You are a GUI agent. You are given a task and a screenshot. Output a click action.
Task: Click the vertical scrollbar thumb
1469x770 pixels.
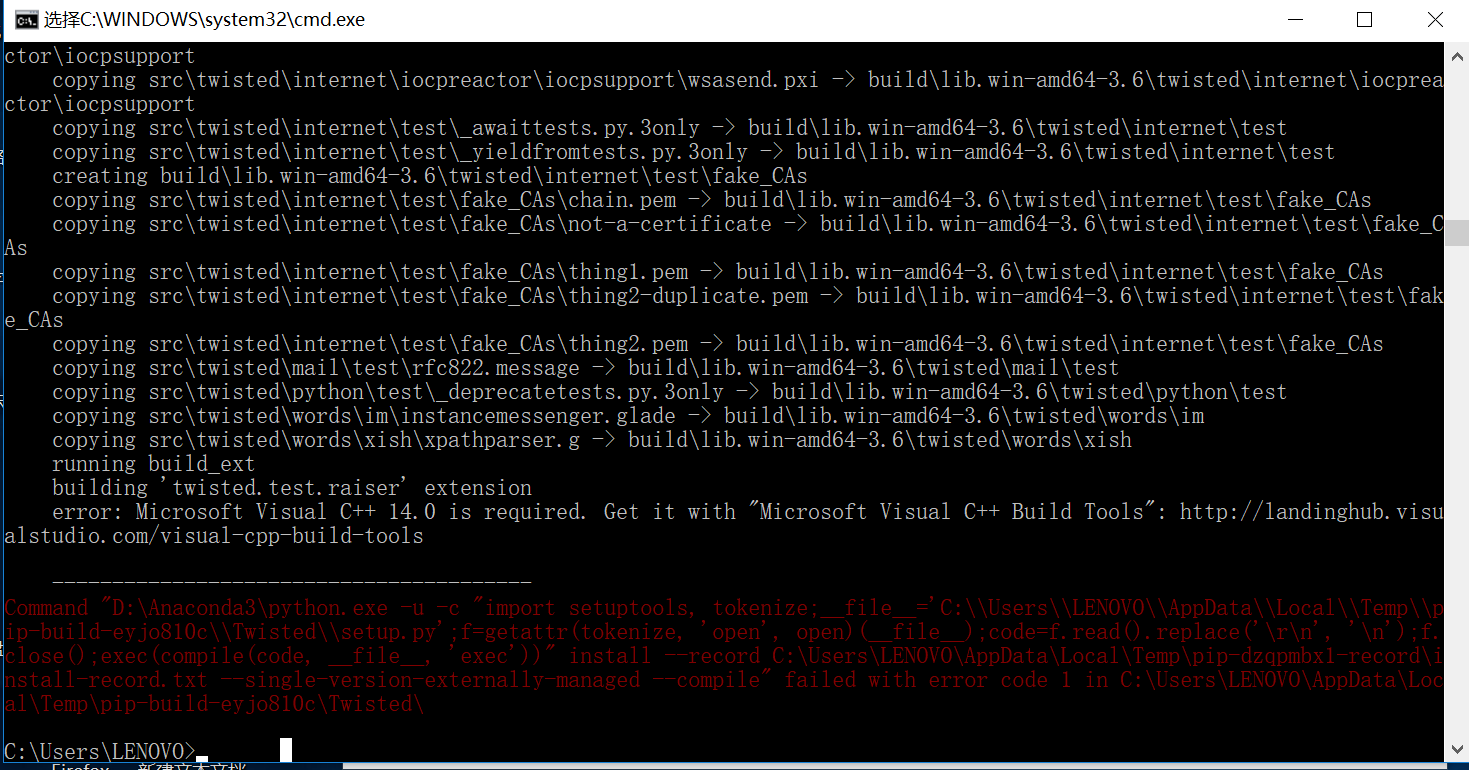(x=1457, y=234)
